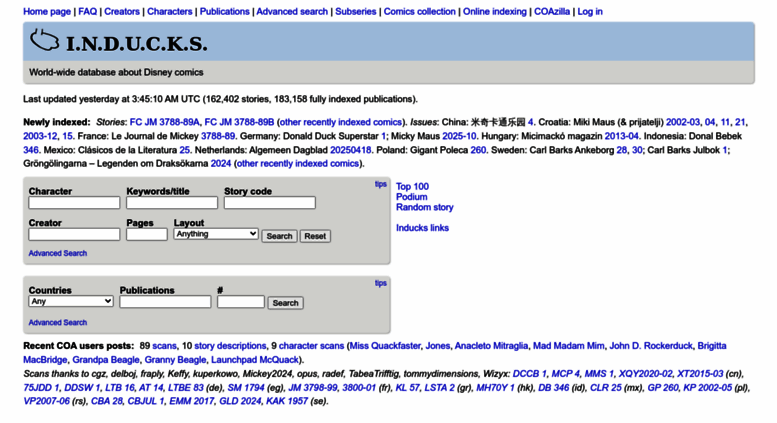
Task: Go to the Creators page
Action: point(122,11)
